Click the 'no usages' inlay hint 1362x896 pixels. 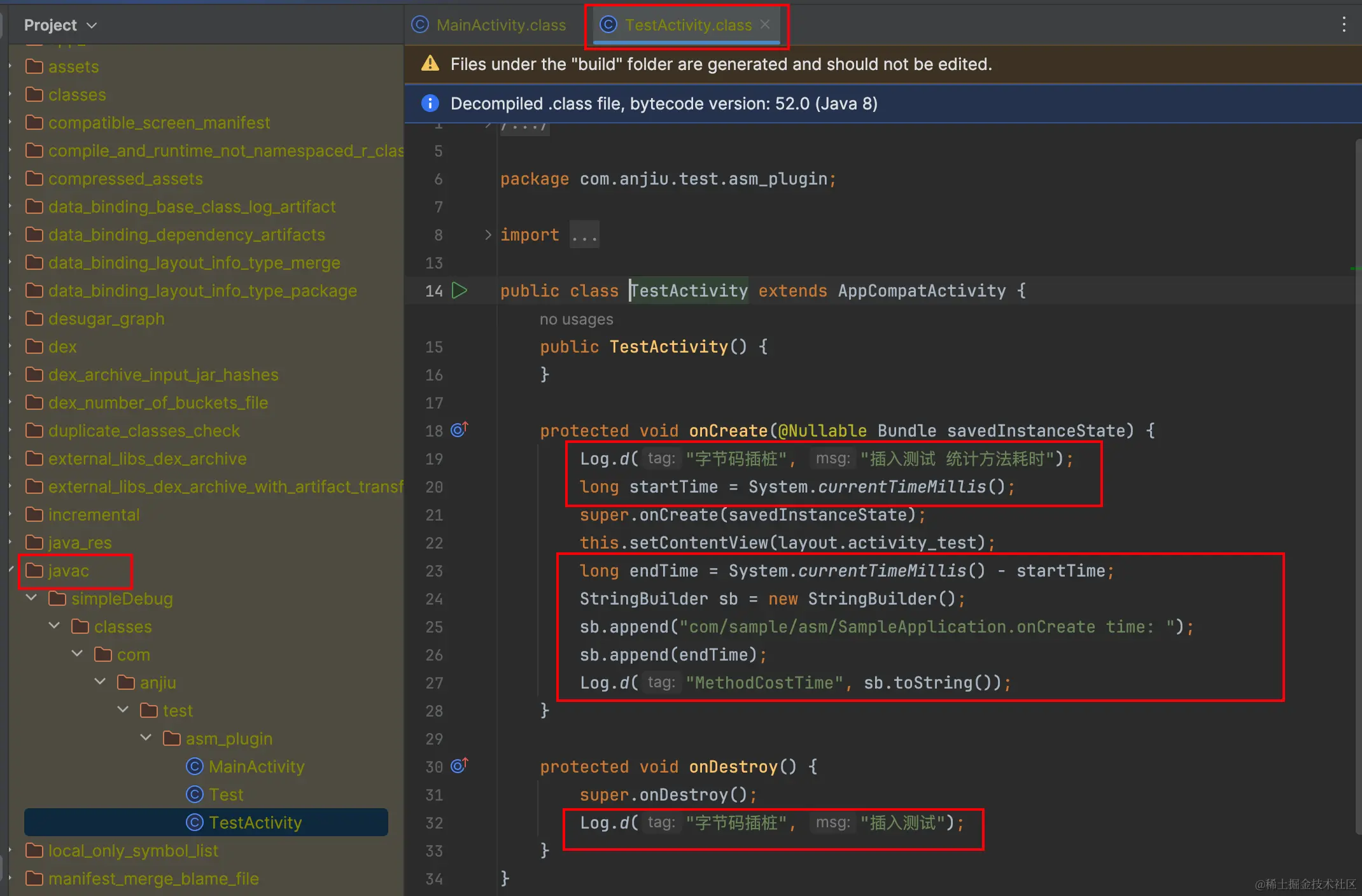pyautogui.click(x=576, y=319)
